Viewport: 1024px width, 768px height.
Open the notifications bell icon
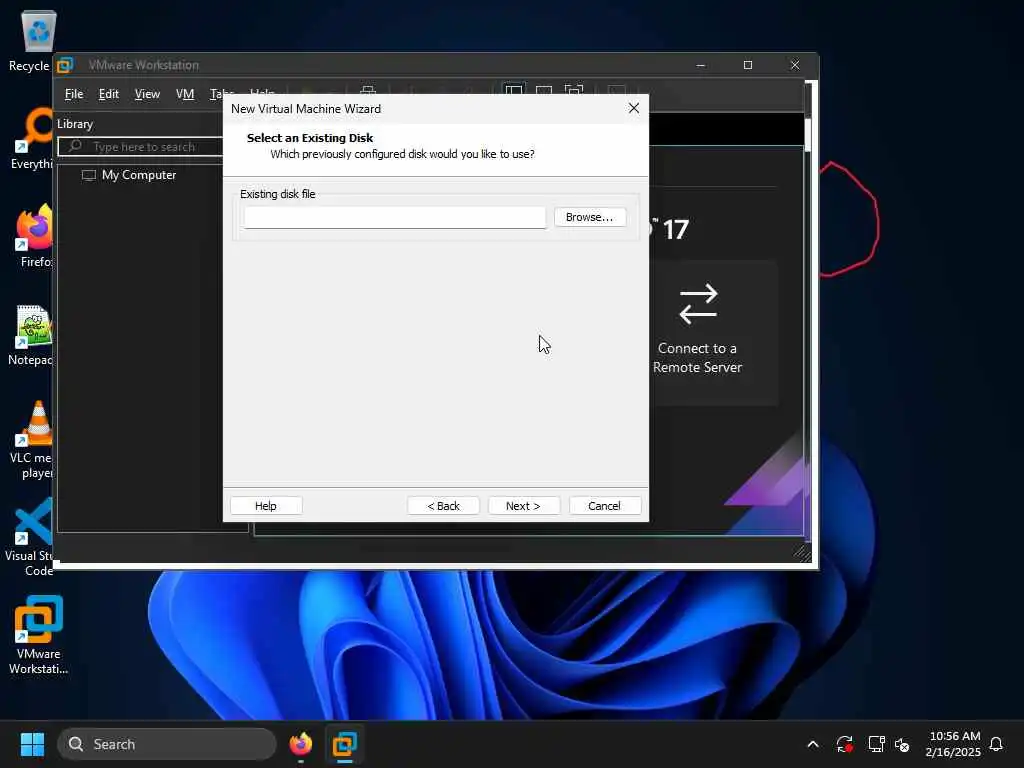pyautogui.click(x=997, y=744)
